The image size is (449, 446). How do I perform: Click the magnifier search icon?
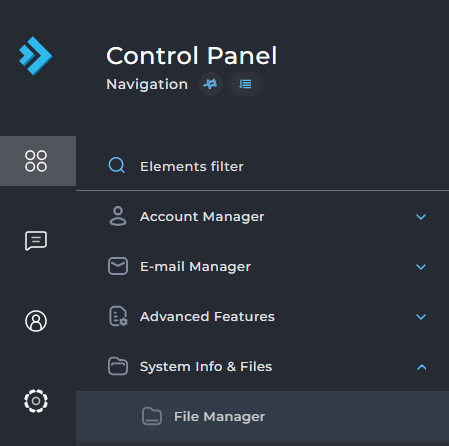[x=117, y=165]
